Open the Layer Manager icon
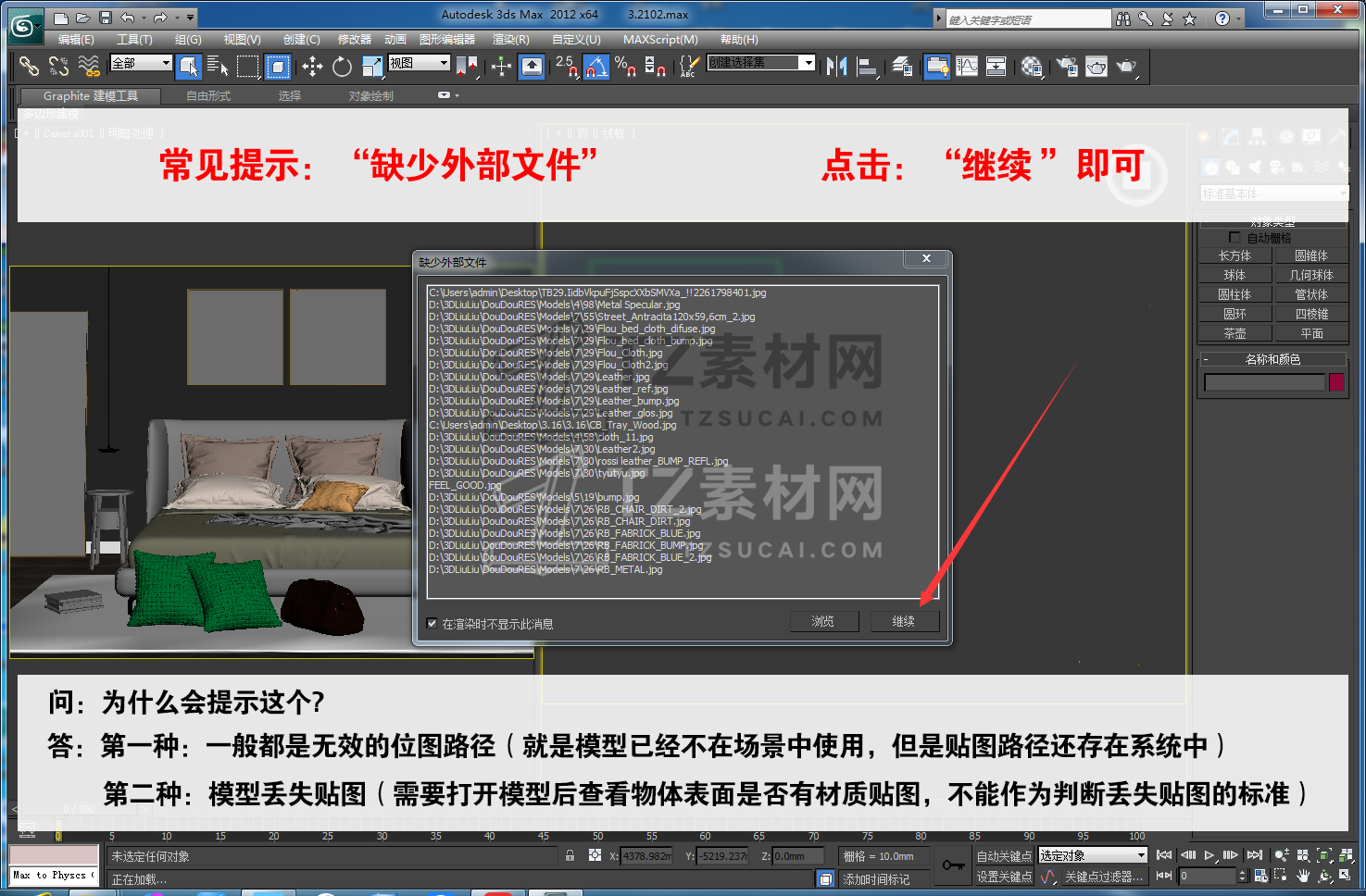This screenshot has width=1366, height=896. pos(902,66)
